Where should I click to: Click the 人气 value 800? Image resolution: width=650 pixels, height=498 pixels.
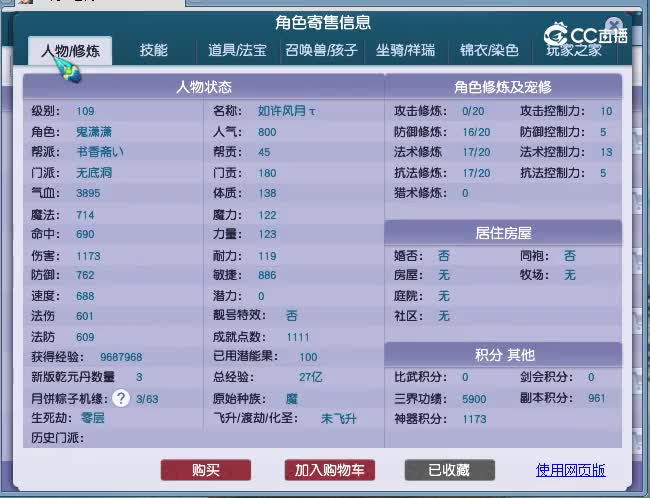(x=267, y=132)
